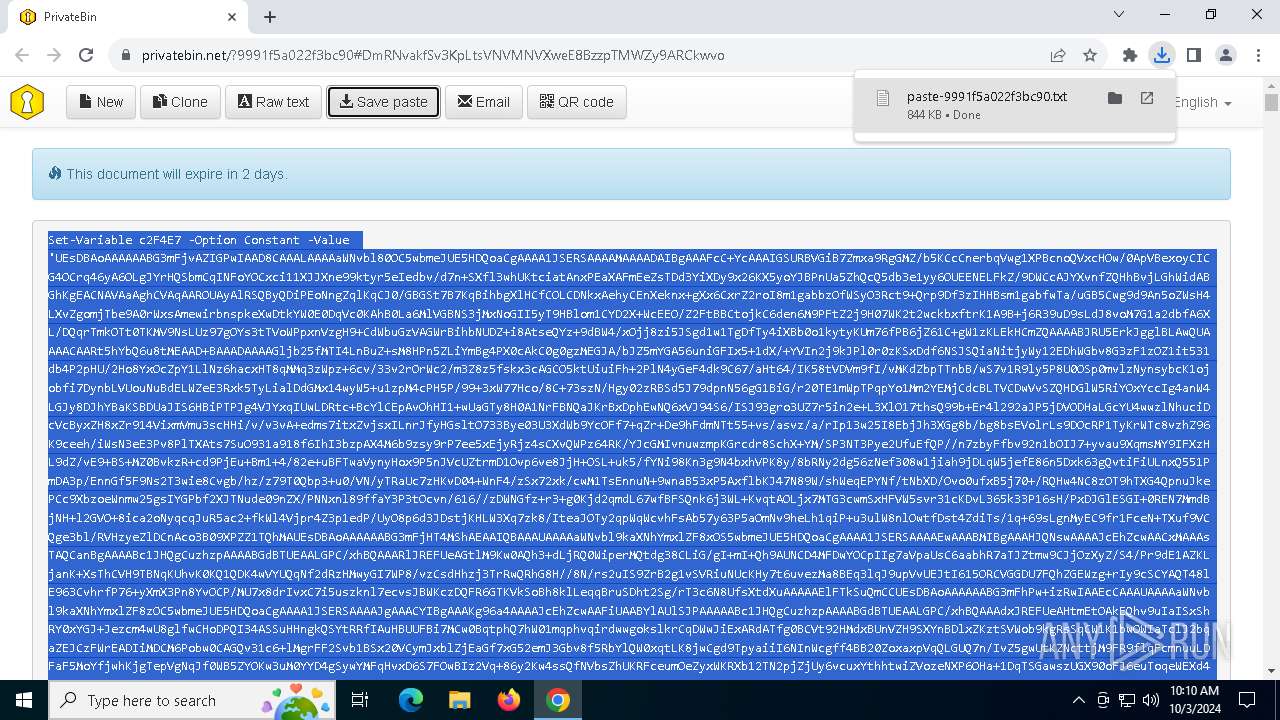Screen dimensions: 1280x720
Task: Bookmark this page with the star
Action: pyautogui.click(x=1090, y=56)
